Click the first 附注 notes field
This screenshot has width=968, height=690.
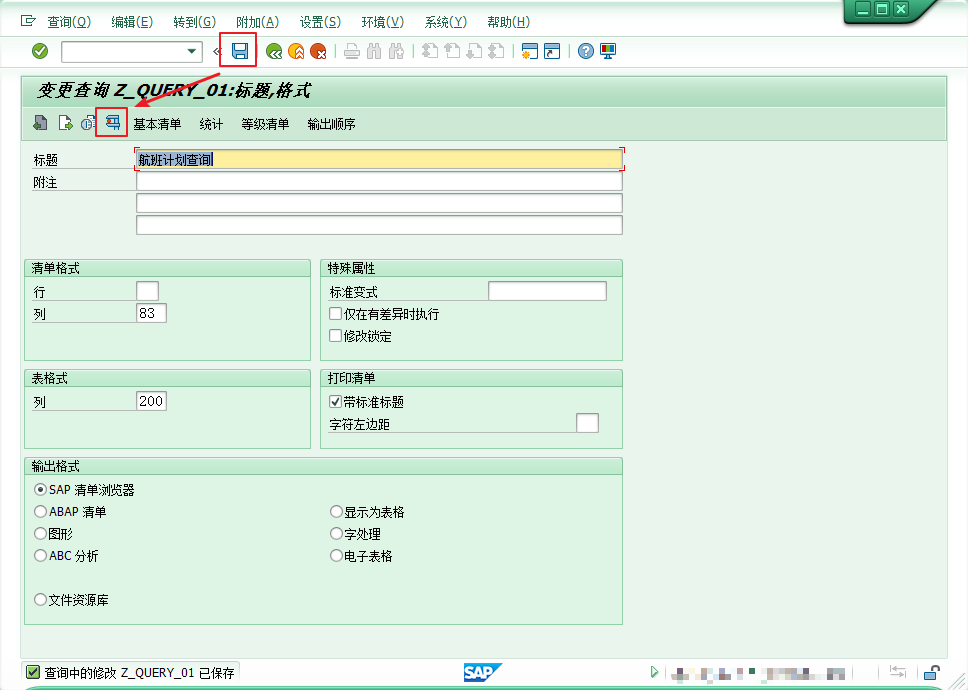coord(379,181)
